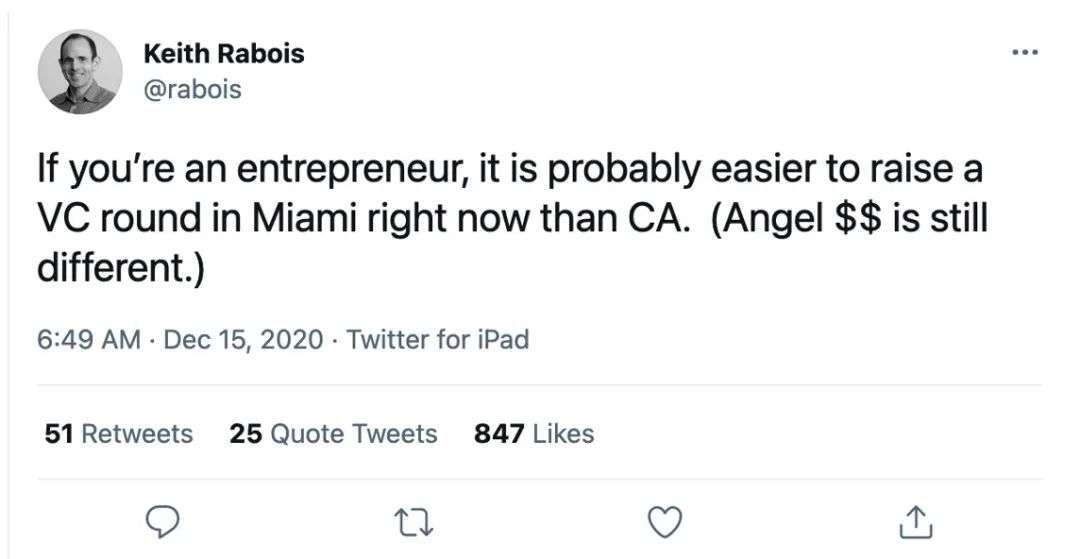View the 51 Retweets list

(x=119, y=434)
